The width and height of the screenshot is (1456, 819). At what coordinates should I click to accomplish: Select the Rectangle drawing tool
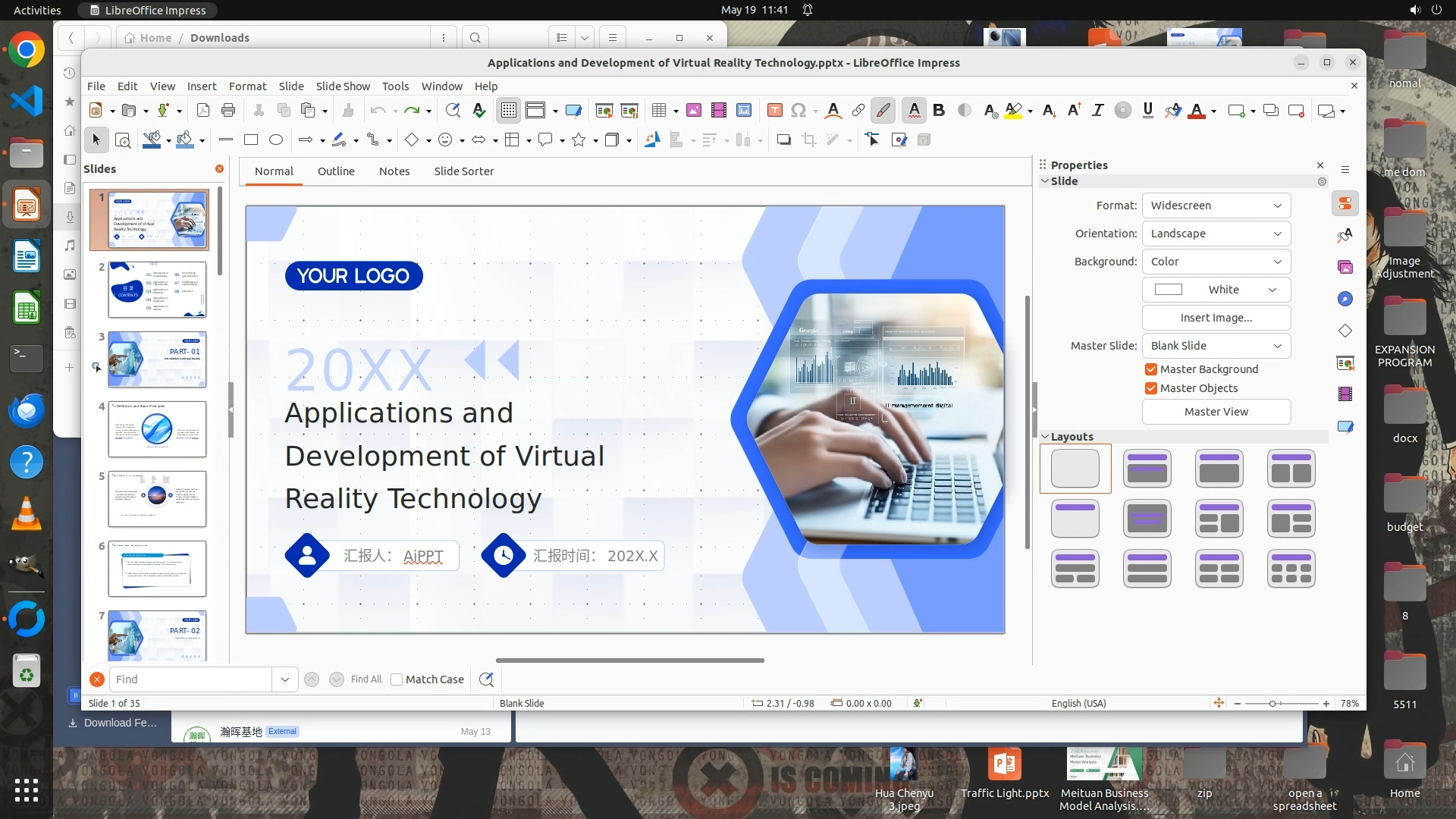(251, 140)
